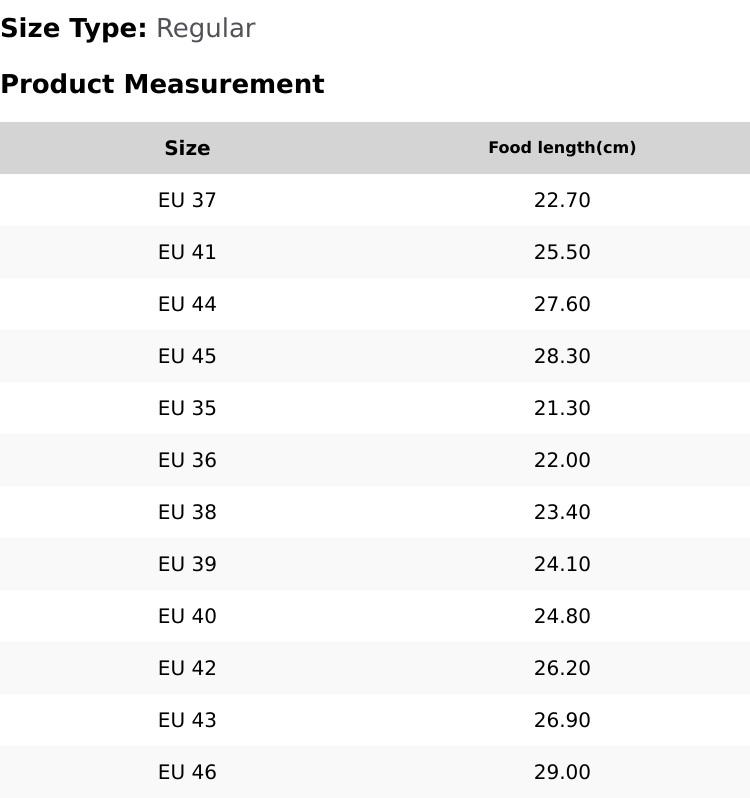The width and height of the screenshot is (750, 798).
Task: Click the 29.00 length value
Action: click(562, 772)
